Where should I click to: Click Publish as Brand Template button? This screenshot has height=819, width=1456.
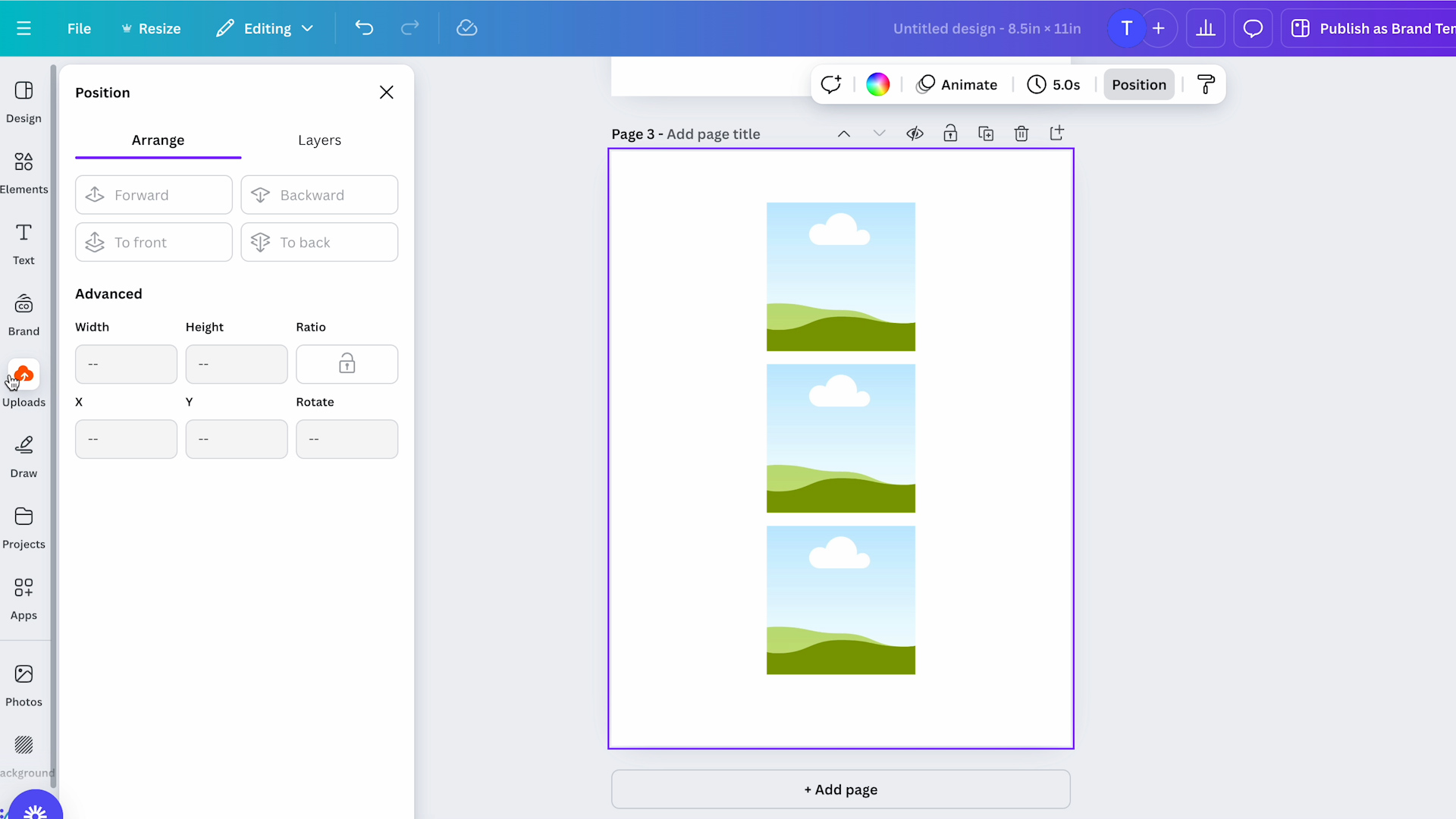point(1369,28)
